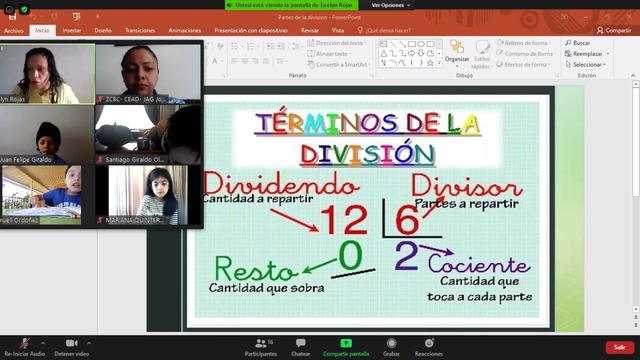Switch to the Transiciones tab
Screen dimensions: 640x360
point(140,31)
